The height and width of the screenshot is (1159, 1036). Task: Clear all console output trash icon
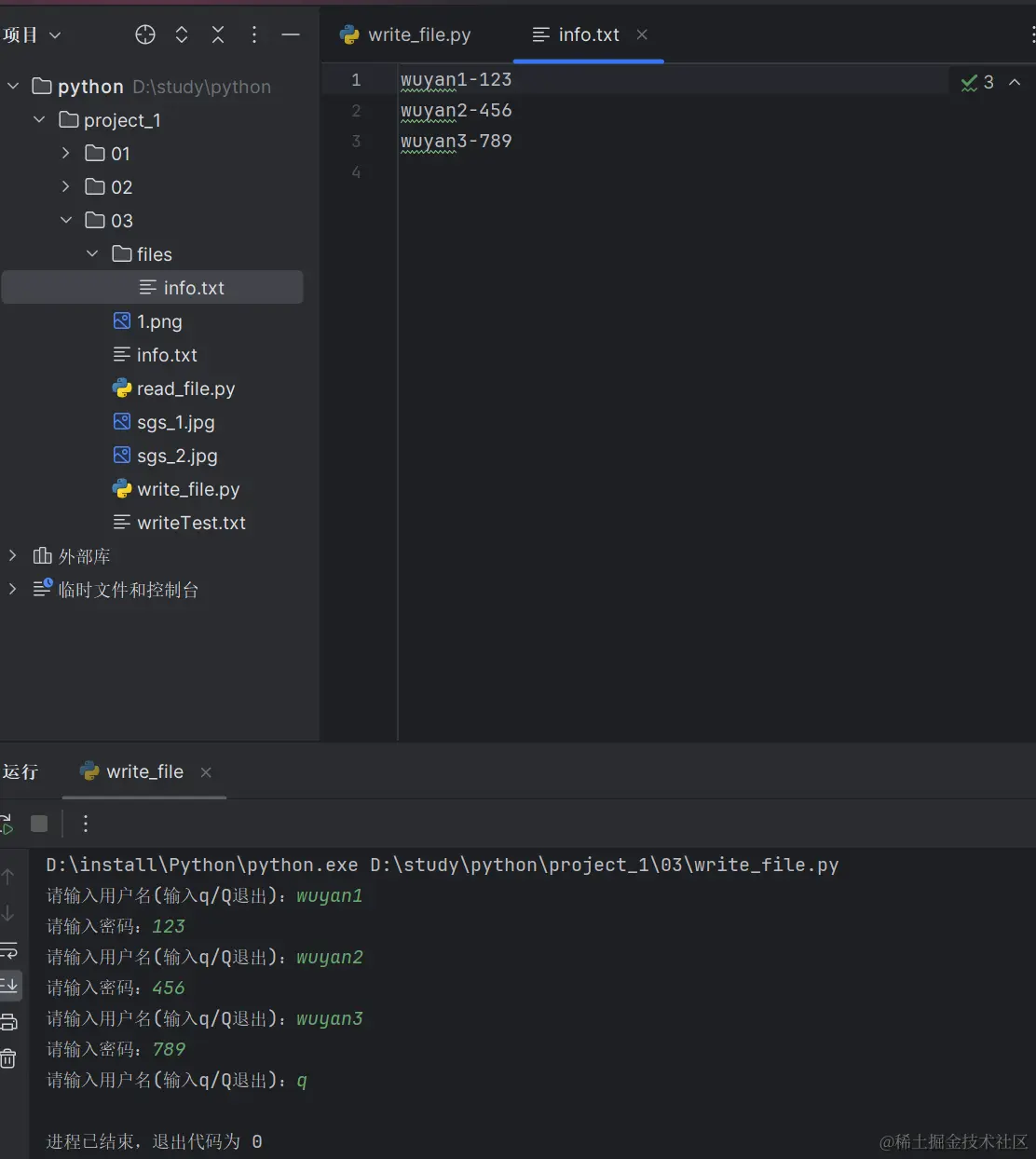coord(8,1058)
